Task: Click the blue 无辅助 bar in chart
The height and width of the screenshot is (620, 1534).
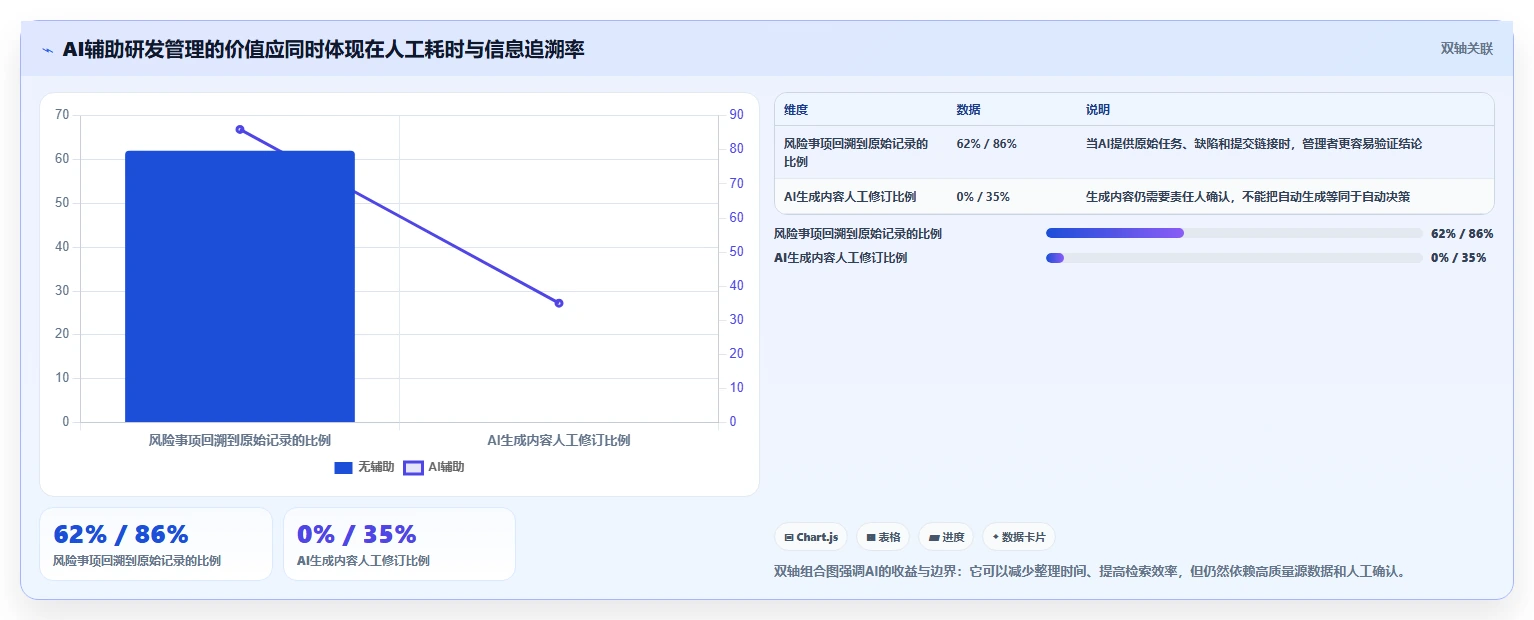Action: pyautogui.click(x=240, y=286)
